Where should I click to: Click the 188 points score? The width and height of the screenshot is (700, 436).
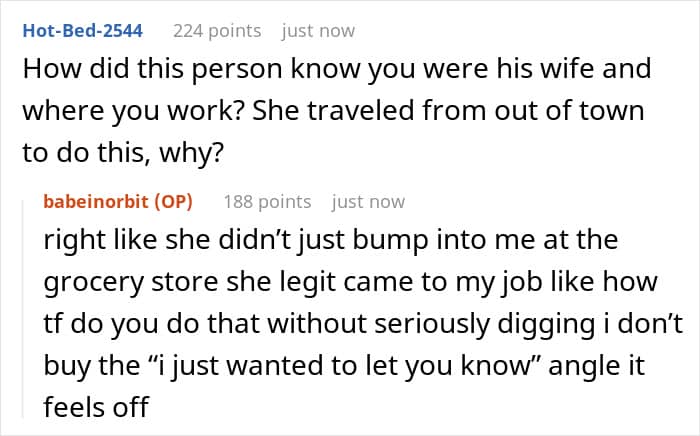[x=267, y=202]
